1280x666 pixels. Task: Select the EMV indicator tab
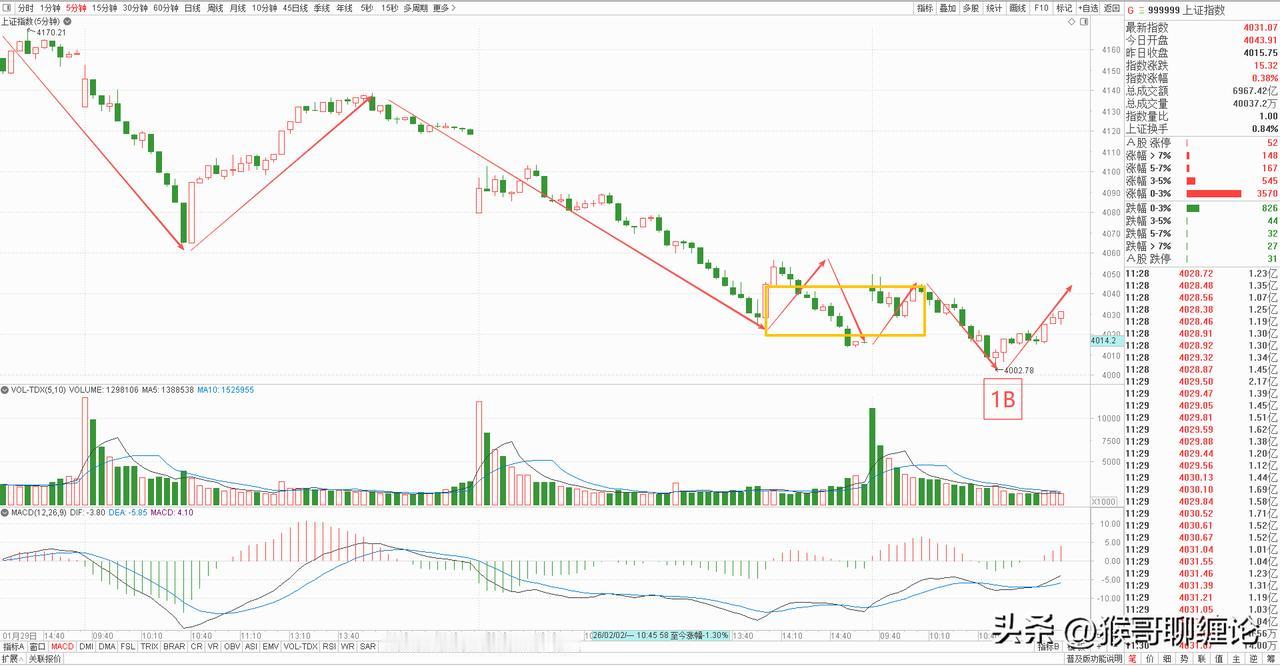[x=271, y=647]
